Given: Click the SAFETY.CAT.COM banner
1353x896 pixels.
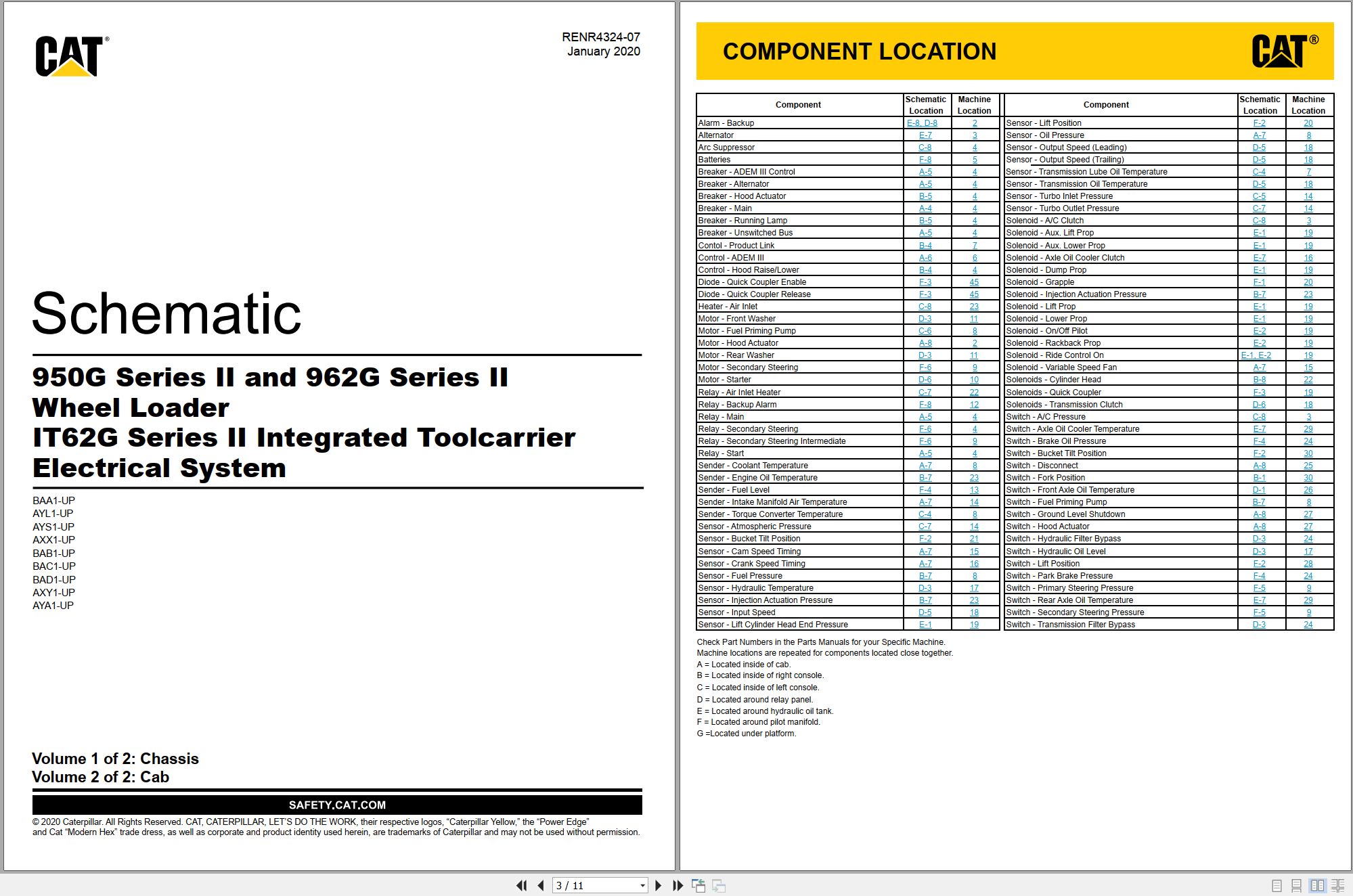Looking at the screenshot, I should click(337, 805).
